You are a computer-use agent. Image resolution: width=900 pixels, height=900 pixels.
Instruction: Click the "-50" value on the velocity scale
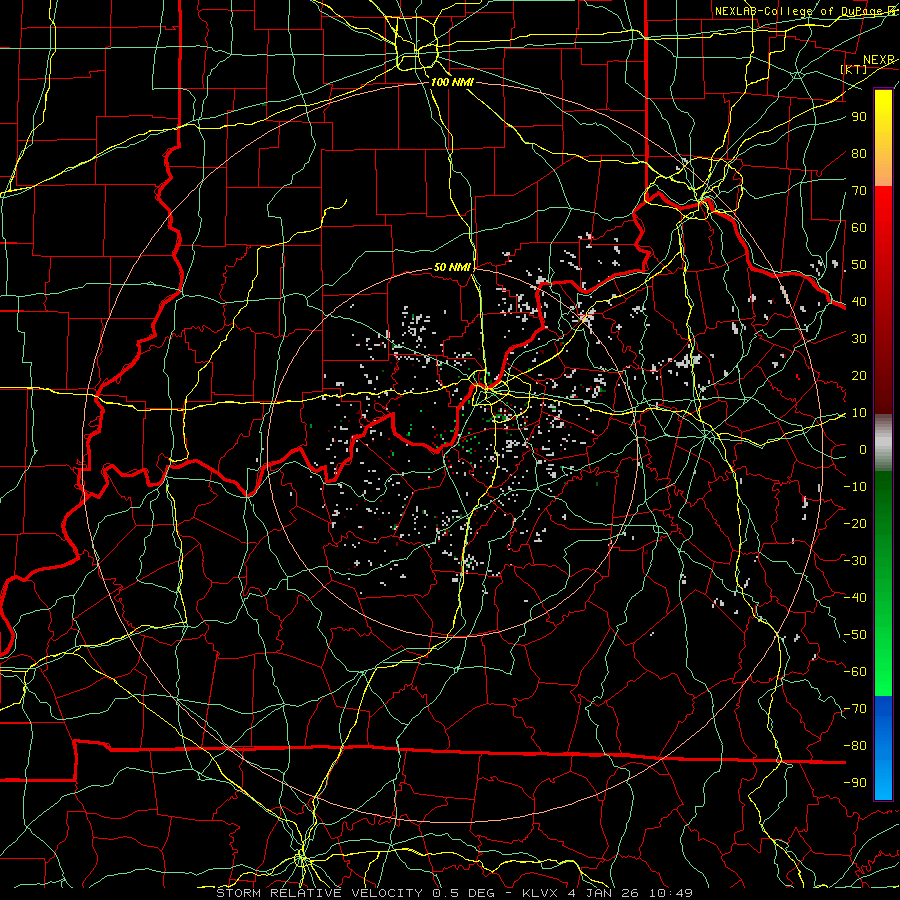pos(855,635)
